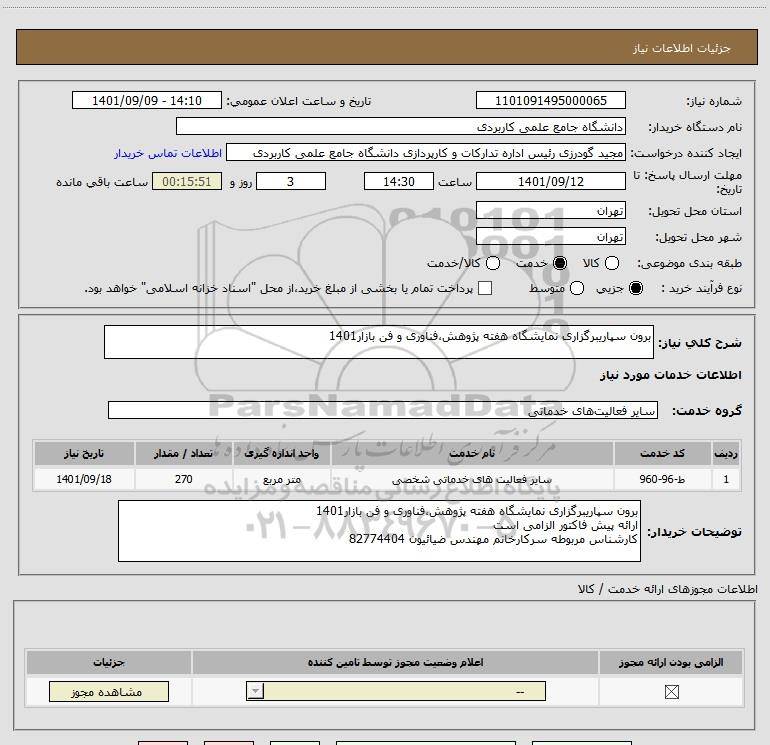This screenshot has height=745, width=770.
Task: Click the مشاهده مجوز button
Action: click(109, 691)
